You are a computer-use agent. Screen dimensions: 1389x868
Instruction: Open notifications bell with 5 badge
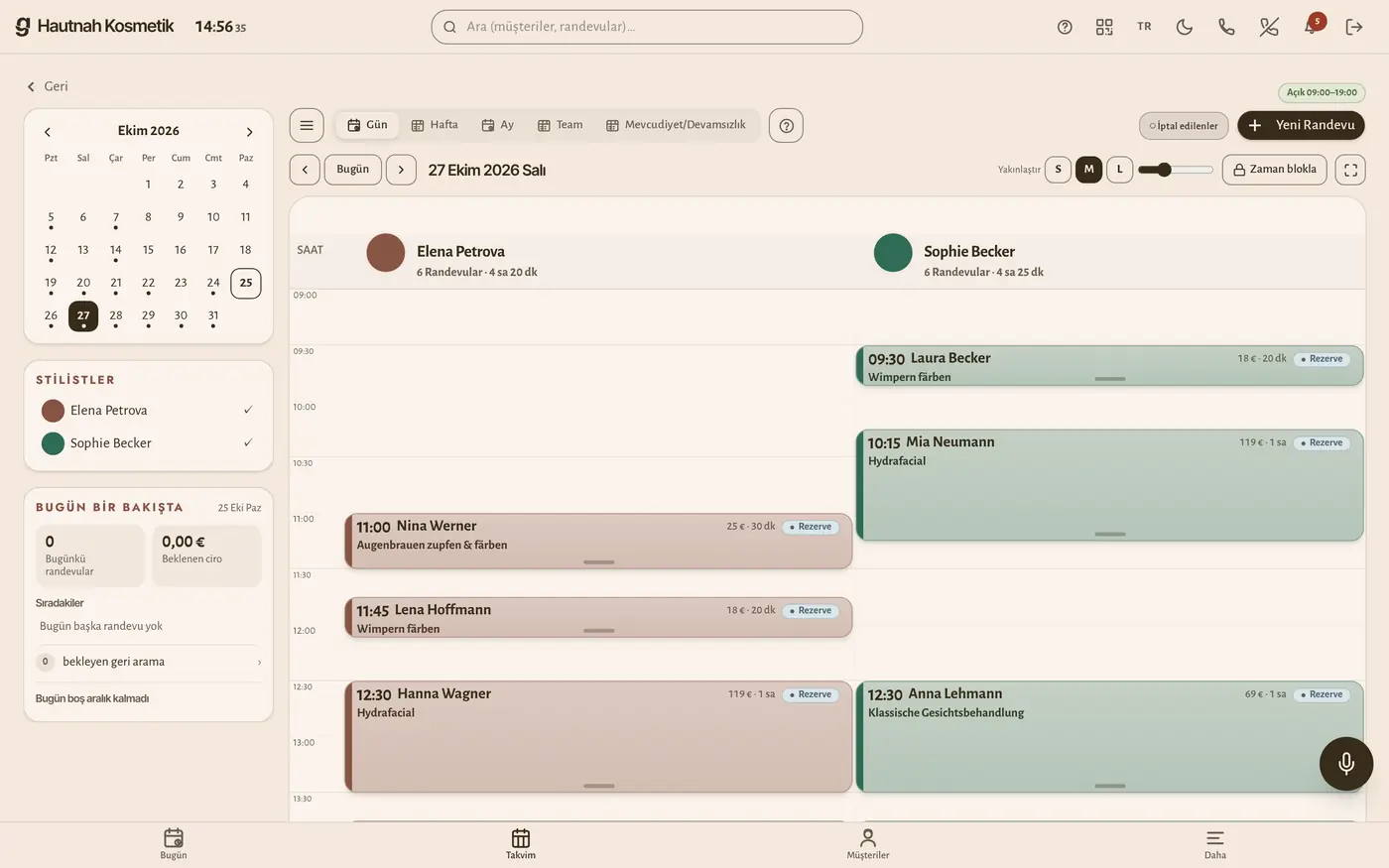[x=1312, y=26]
